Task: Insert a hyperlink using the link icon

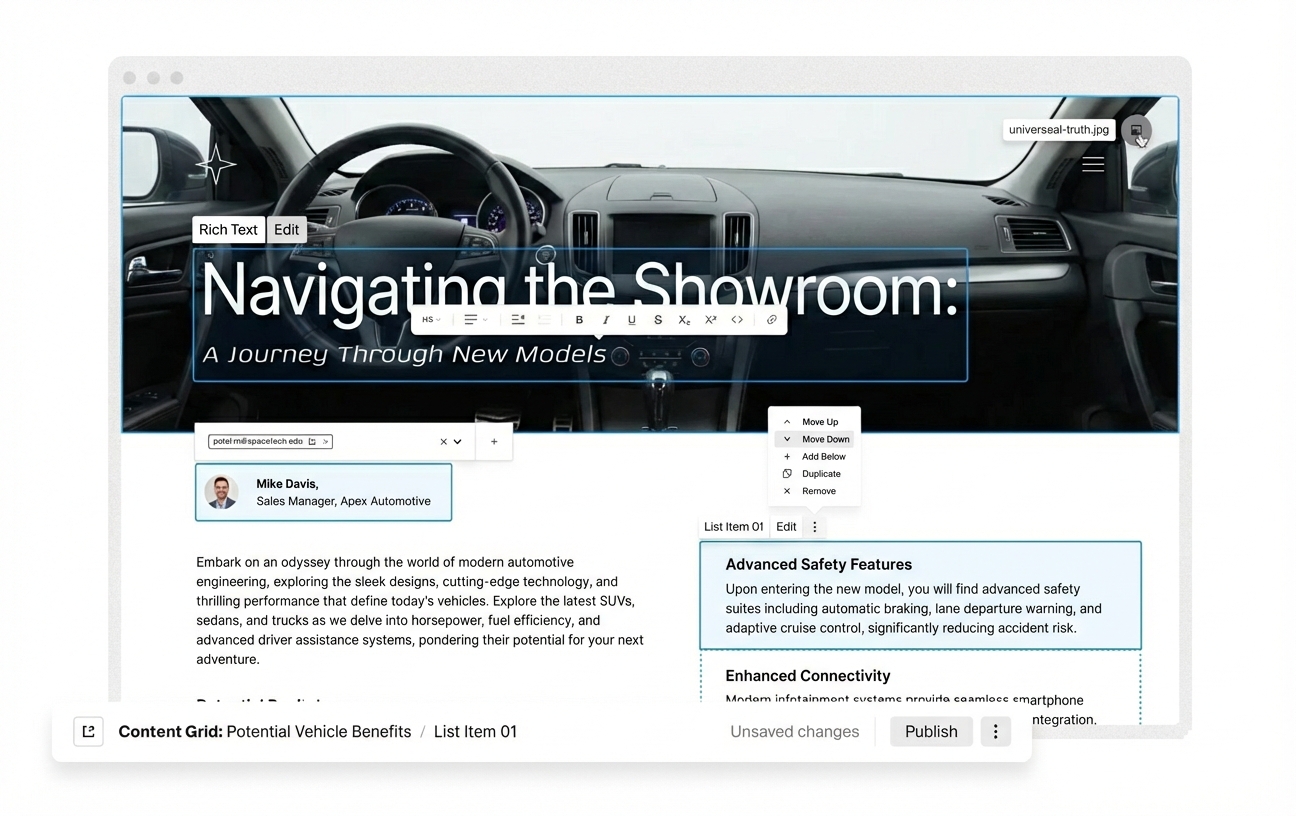Action: [x=770, y=319]
